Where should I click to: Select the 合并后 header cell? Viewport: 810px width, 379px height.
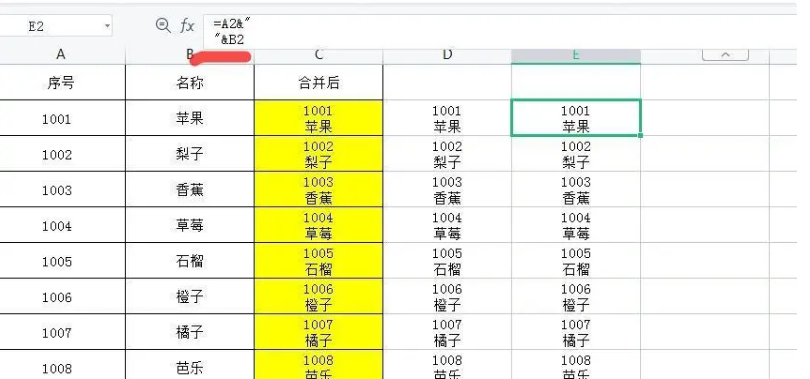(319, 82)
